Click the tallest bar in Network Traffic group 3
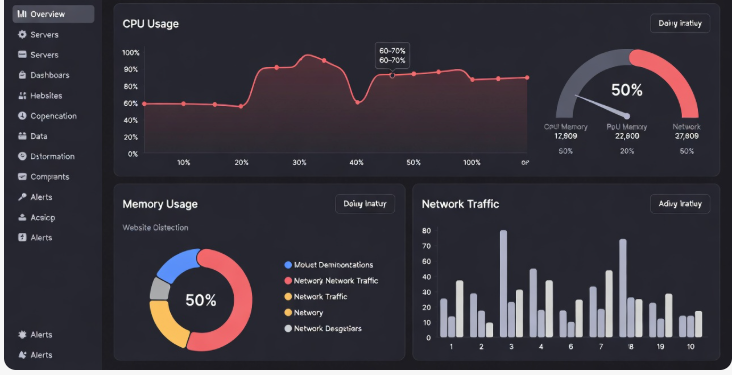 click(x=503, y=283)
